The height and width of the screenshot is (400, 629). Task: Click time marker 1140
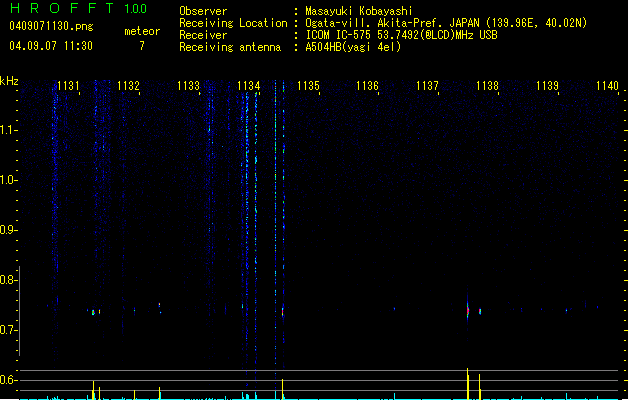tap(607, 86)
